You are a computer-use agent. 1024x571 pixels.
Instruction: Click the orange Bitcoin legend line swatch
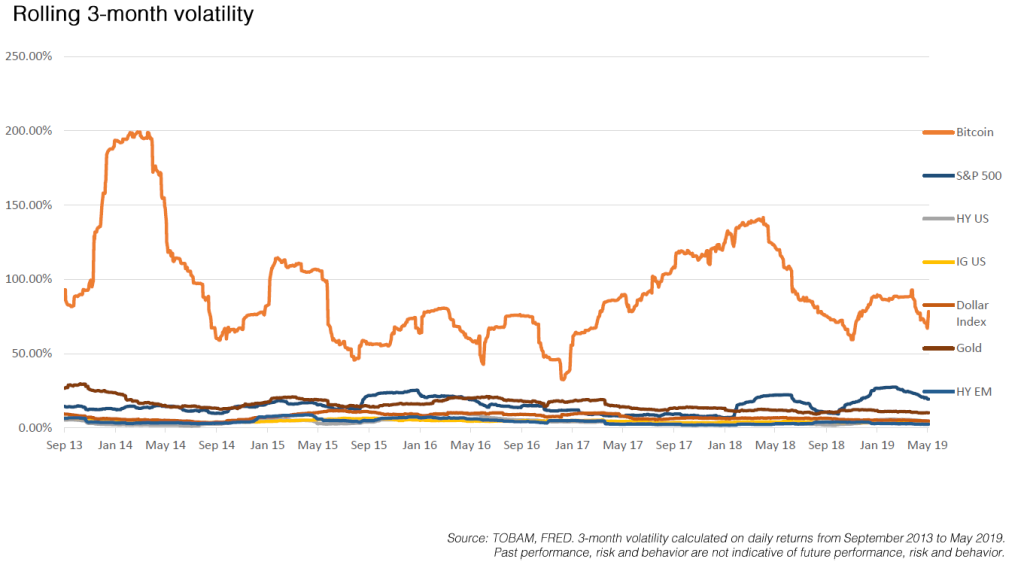click(x=938, y=133)
